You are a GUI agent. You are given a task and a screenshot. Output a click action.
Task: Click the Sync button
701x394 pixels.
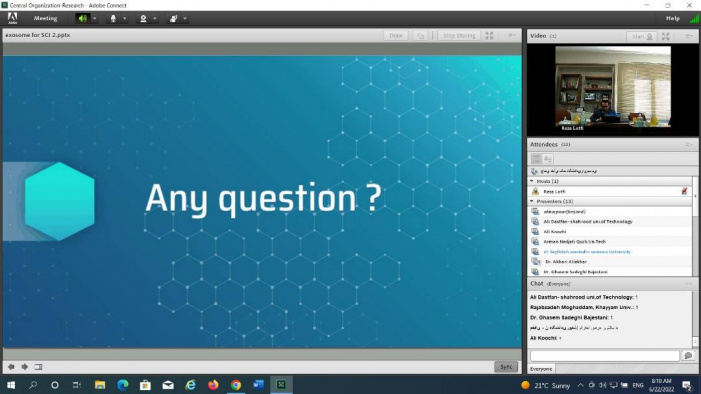[x=506, y=367]
